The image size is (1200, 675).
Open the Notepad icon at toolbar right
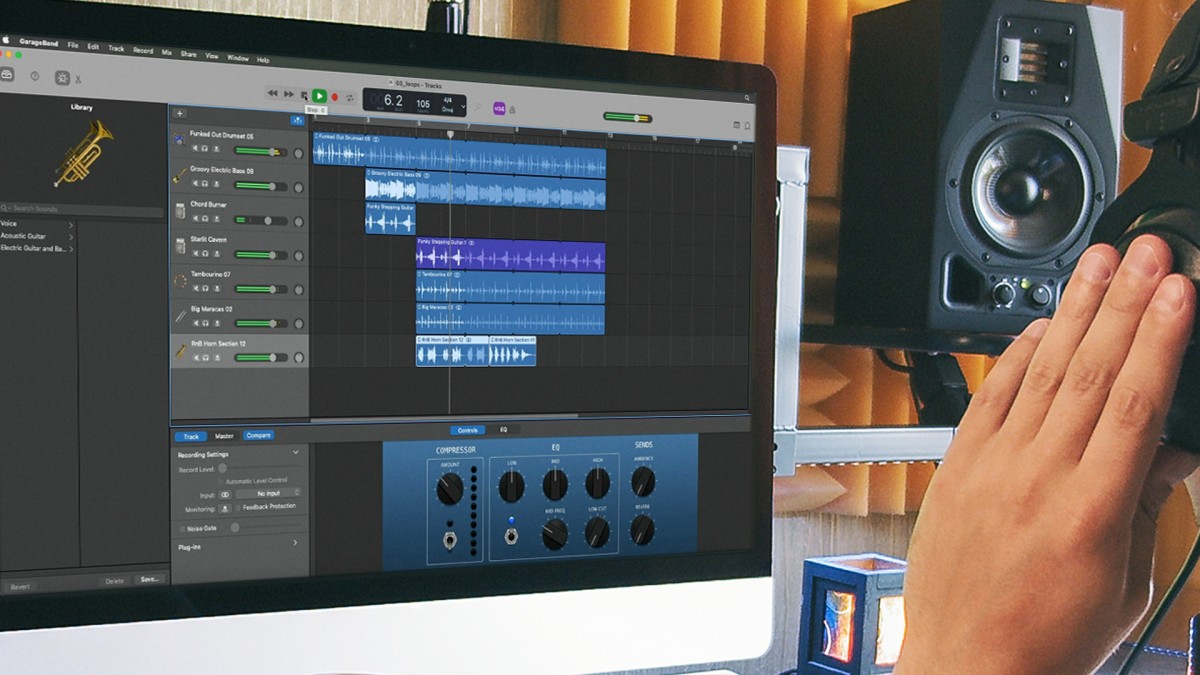(x=737, y=126)
